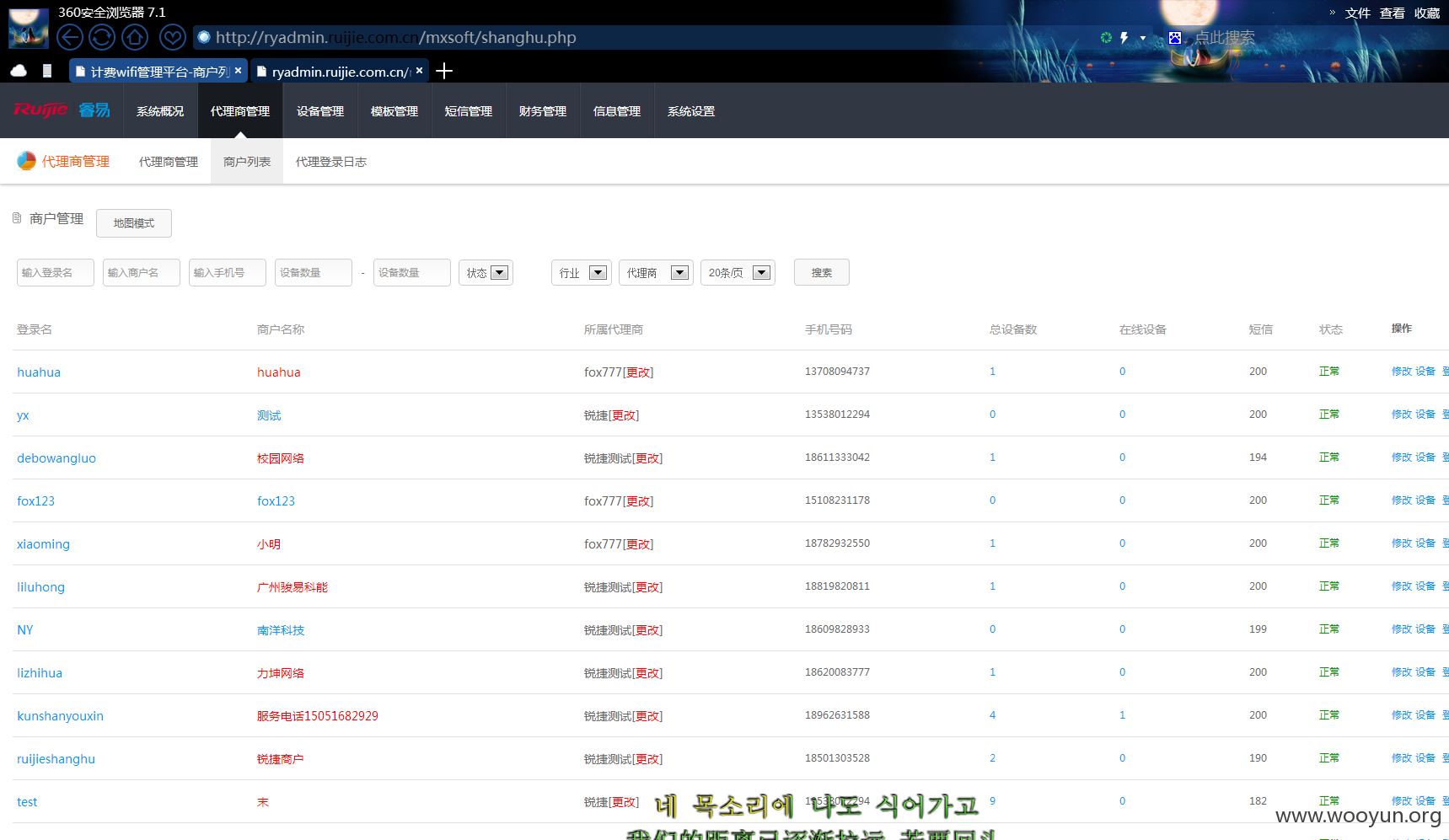
Task: Click the 点此搜索 browser search box
Action: (1225, 37)
